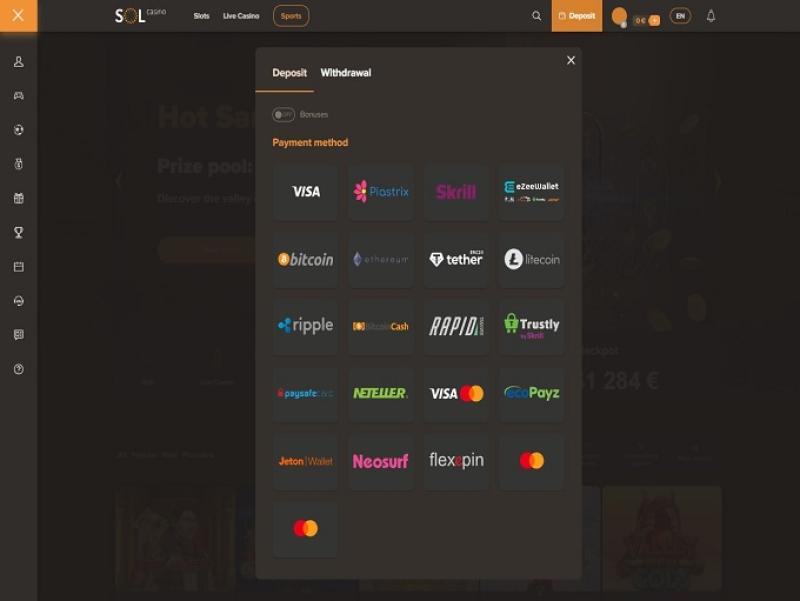Toggle the Bonuses switch
The height and width of the screenshot is (601, 800).
(x=283, y=115)
